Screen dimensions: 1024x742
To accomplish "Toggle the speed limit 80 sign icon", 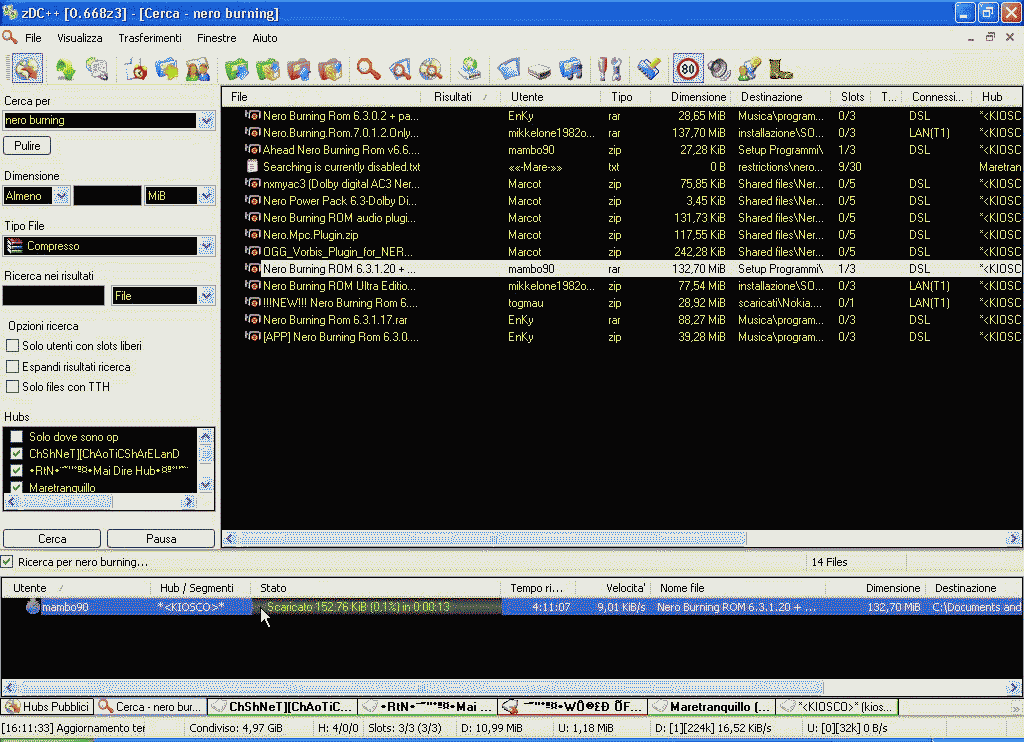I will coord(688,69).
